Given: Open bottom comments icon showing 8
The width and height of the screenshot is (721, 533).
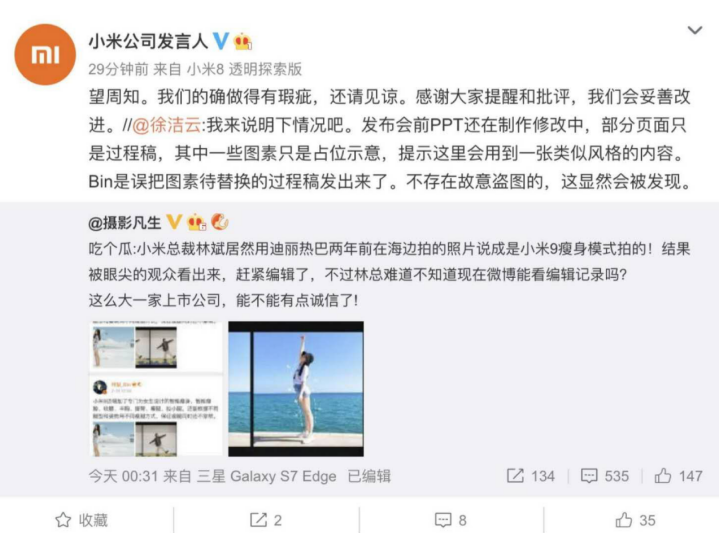Looking at the screenshot, I should tap(451, 520).
